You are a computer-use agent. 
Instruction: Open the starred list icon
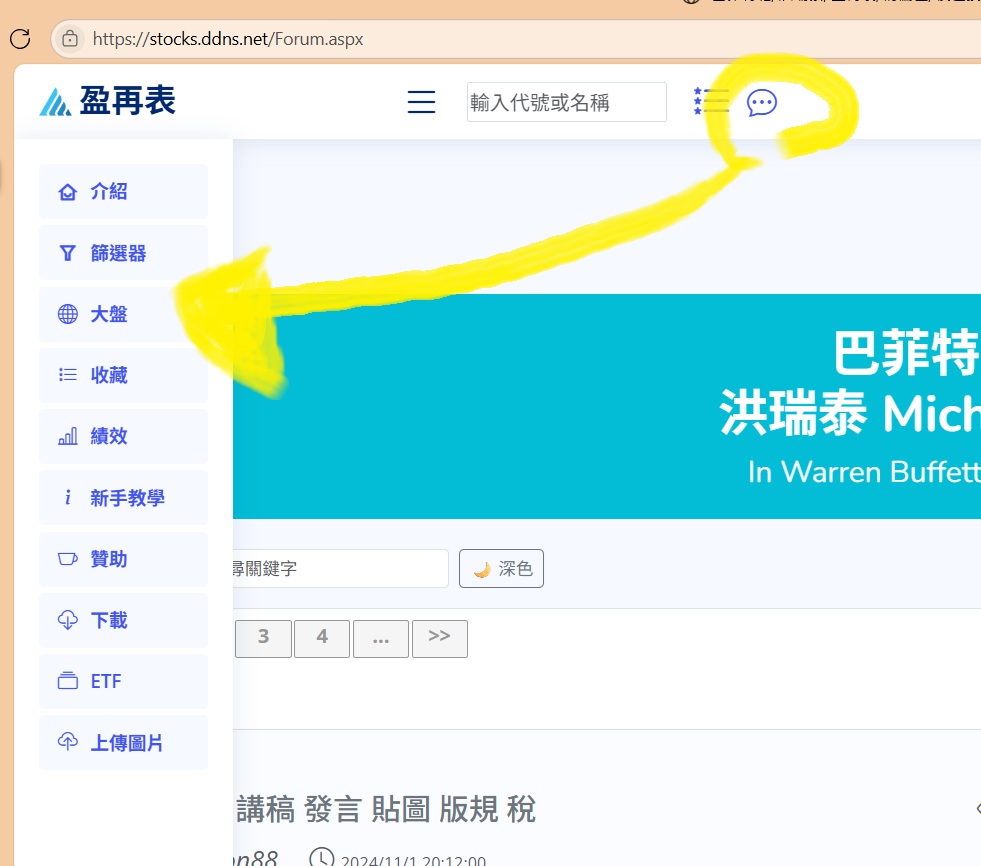click(x=711, y=101)
